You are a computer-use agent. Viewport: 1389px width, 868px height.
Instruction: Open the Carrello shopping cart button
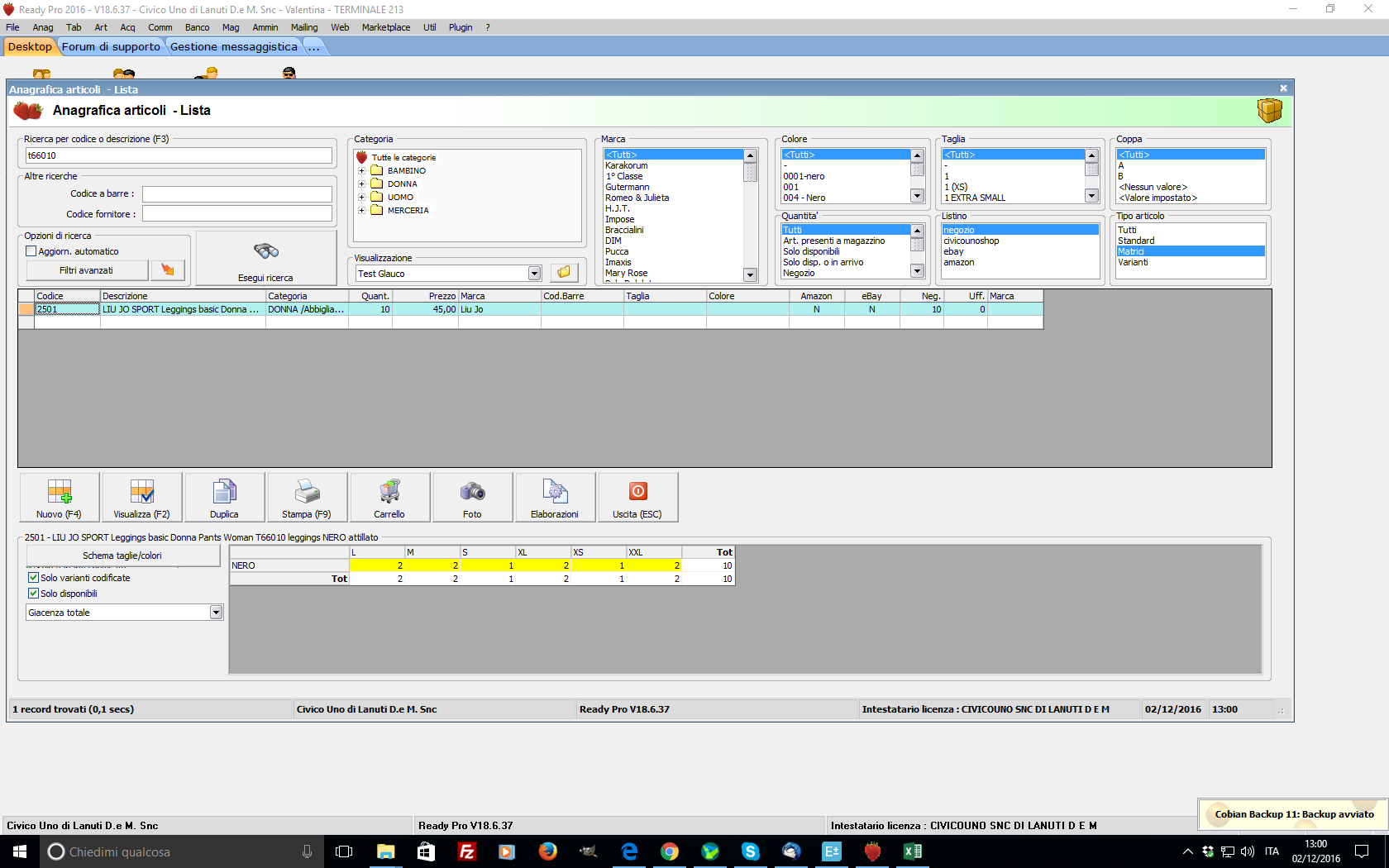pos(389,497)
